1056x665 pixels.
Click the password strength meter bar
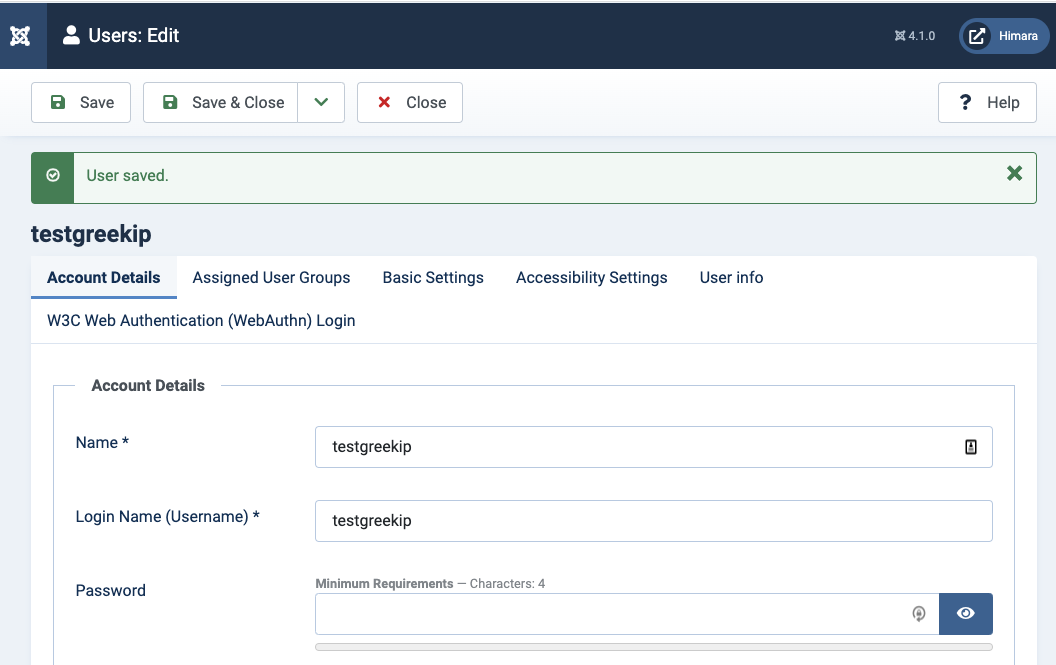(653, 647)
